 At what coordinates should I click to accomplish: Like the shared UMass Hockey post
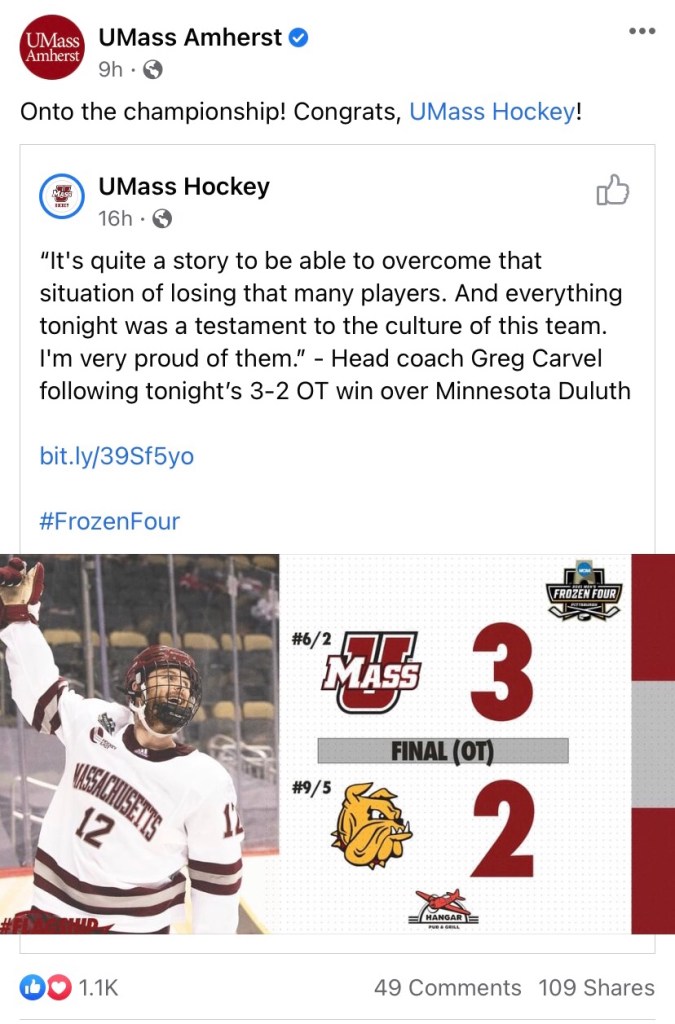tap(612, 189)
